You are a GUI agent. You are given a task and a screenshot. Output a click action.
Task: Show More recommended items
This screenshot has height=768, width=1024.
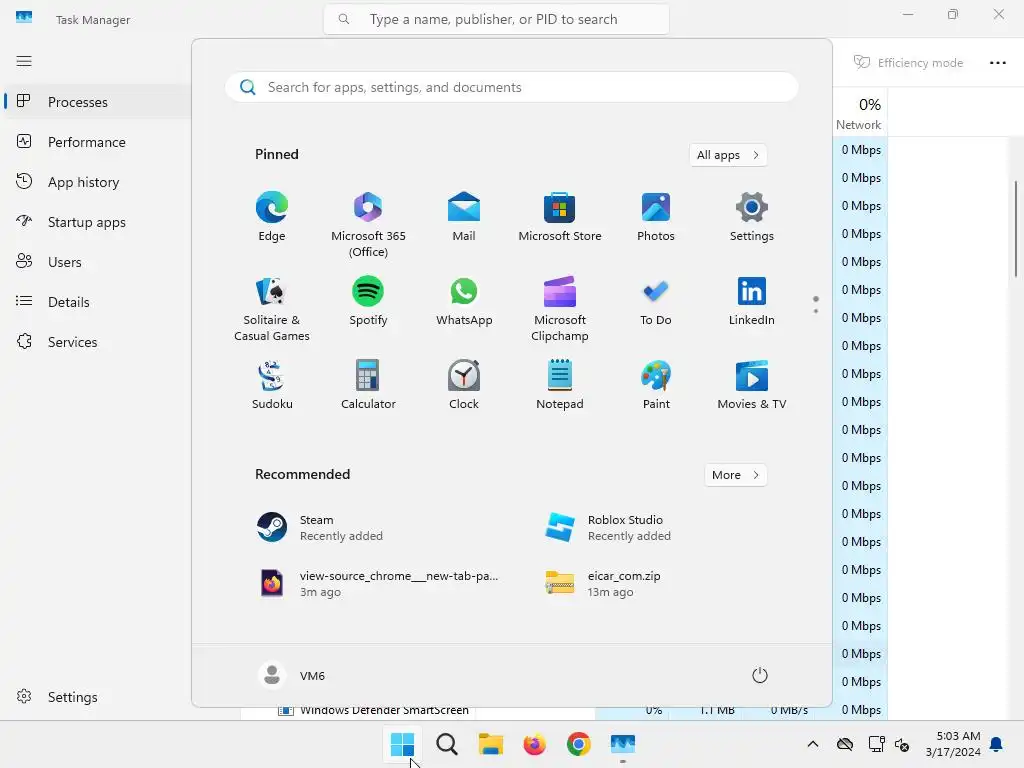click(x=735, y=475)
